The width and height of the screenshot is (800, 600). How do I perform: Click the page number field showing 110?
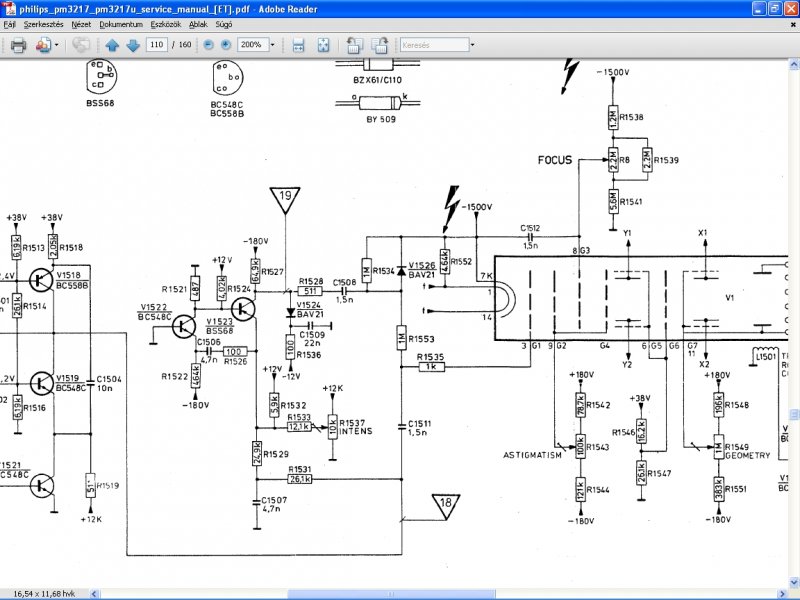157,45
